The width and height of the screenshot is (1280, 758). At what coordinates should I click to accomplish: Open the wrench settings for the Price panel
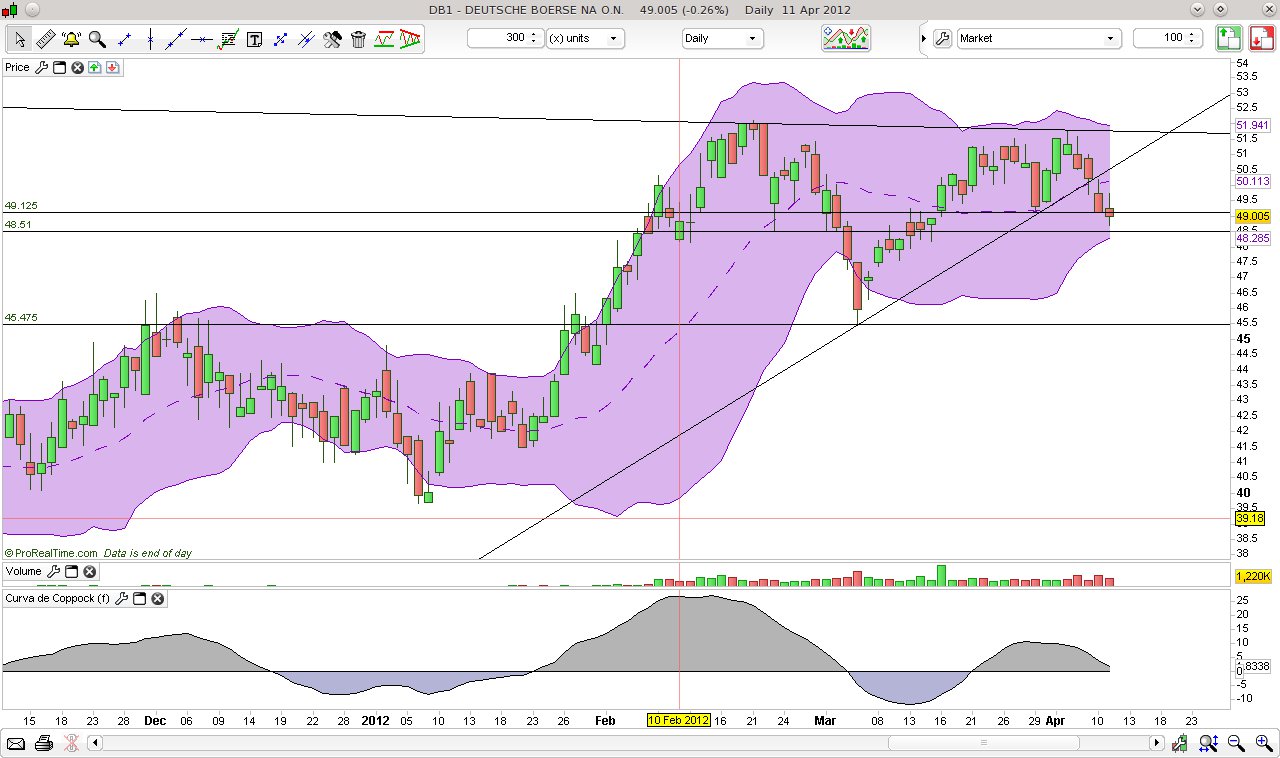pos(42,67)
